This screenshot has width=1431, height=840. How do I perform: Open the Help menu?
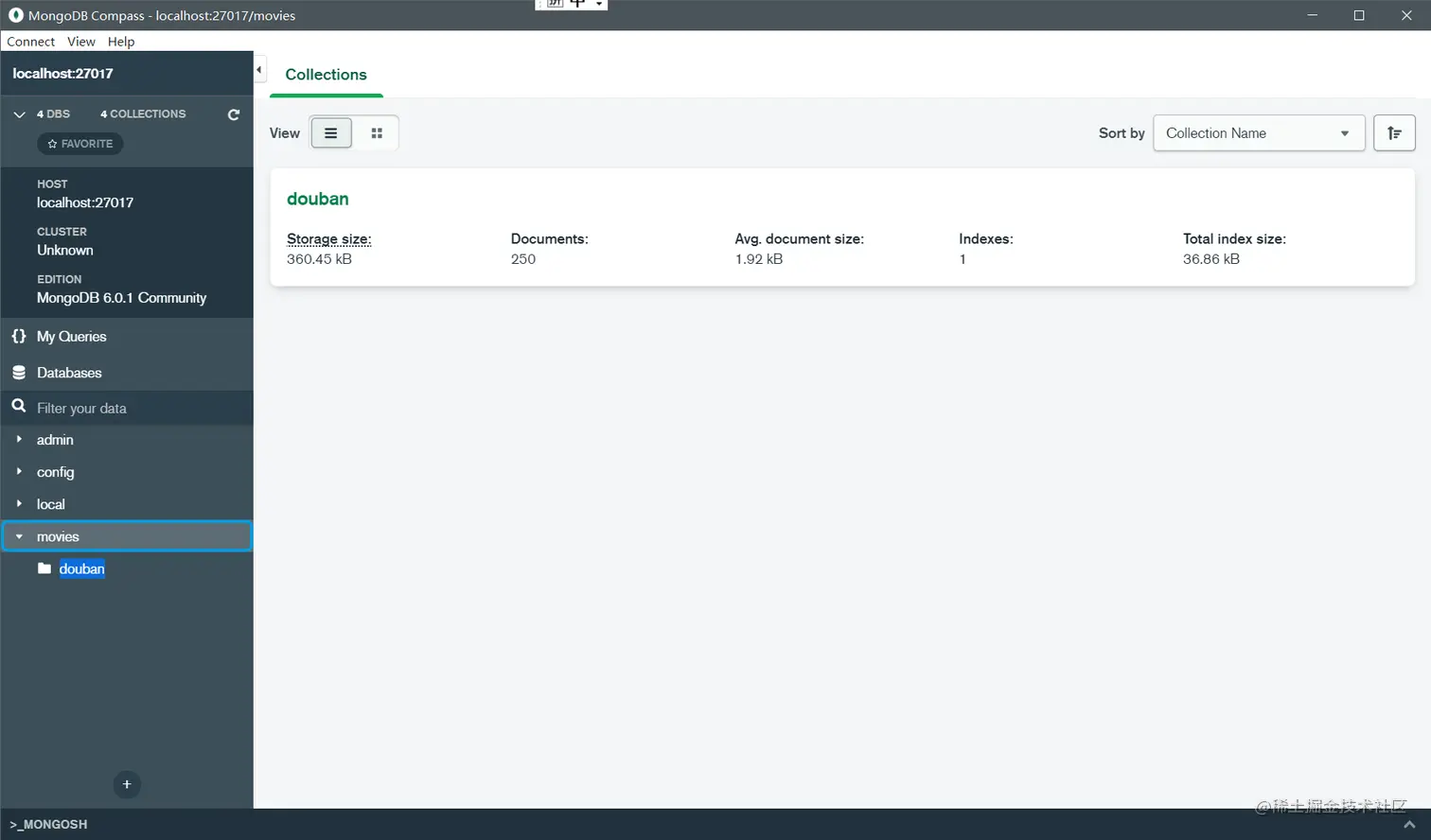point(121,42)
